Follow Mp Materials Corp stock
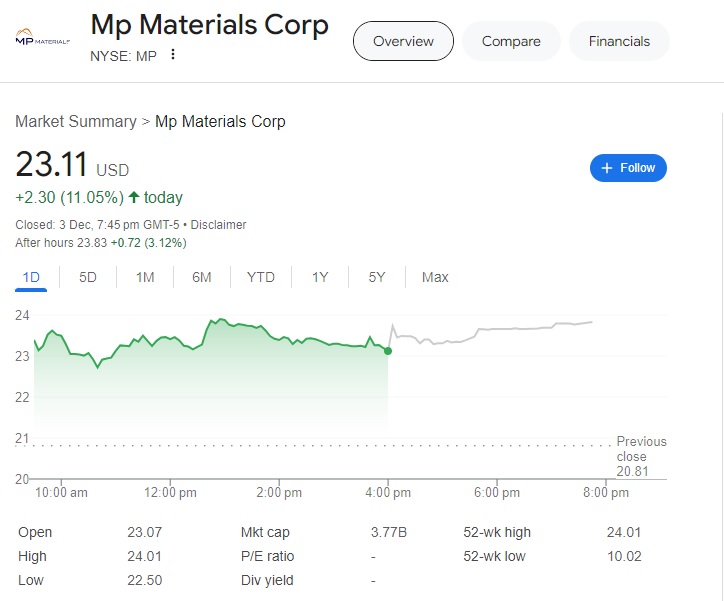The height and width of the screenshot is (601, 724). click(x=628, y=168)
